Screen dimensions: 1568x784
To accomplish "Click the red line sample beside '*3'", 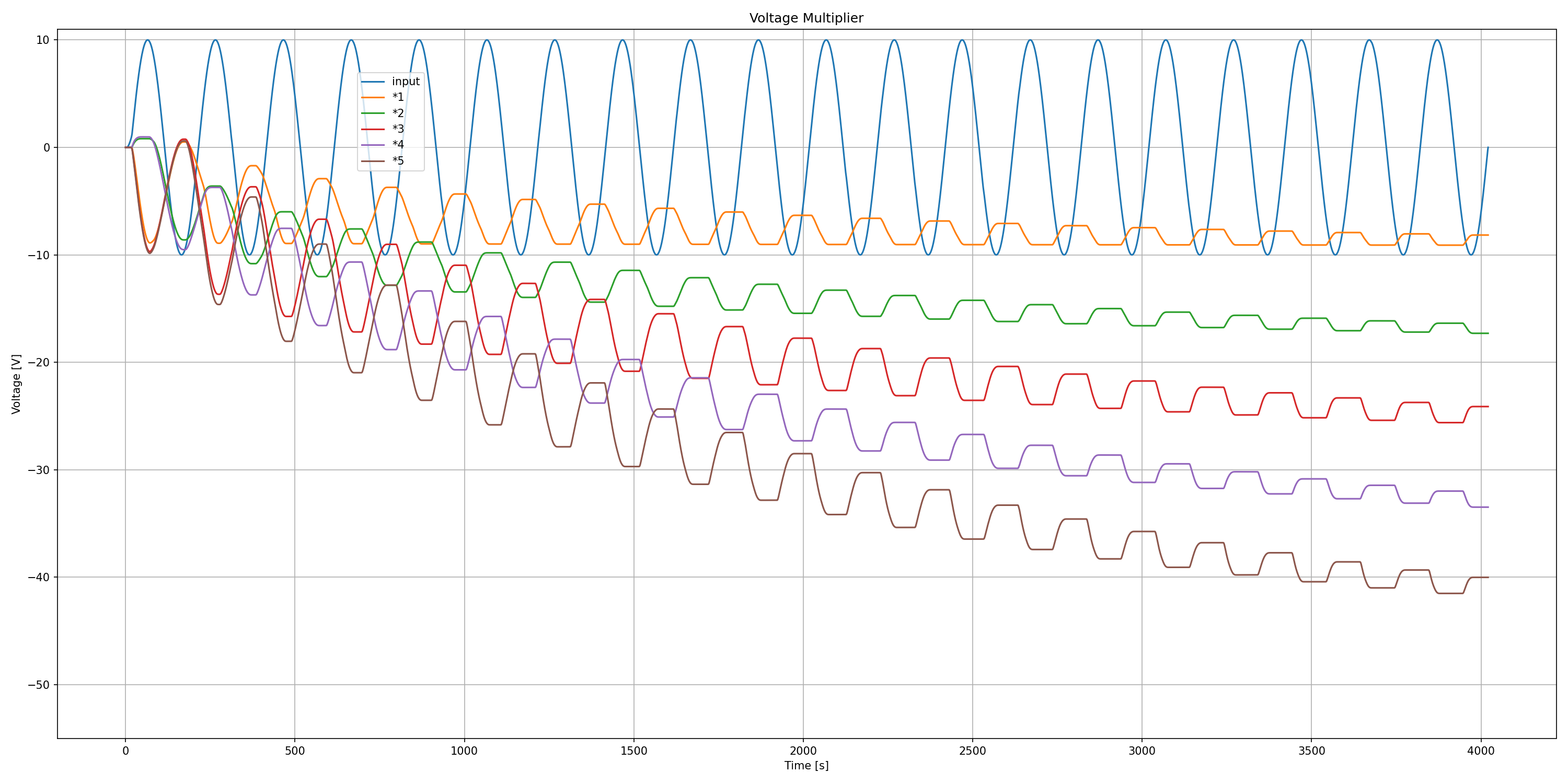I will (373, 129).
